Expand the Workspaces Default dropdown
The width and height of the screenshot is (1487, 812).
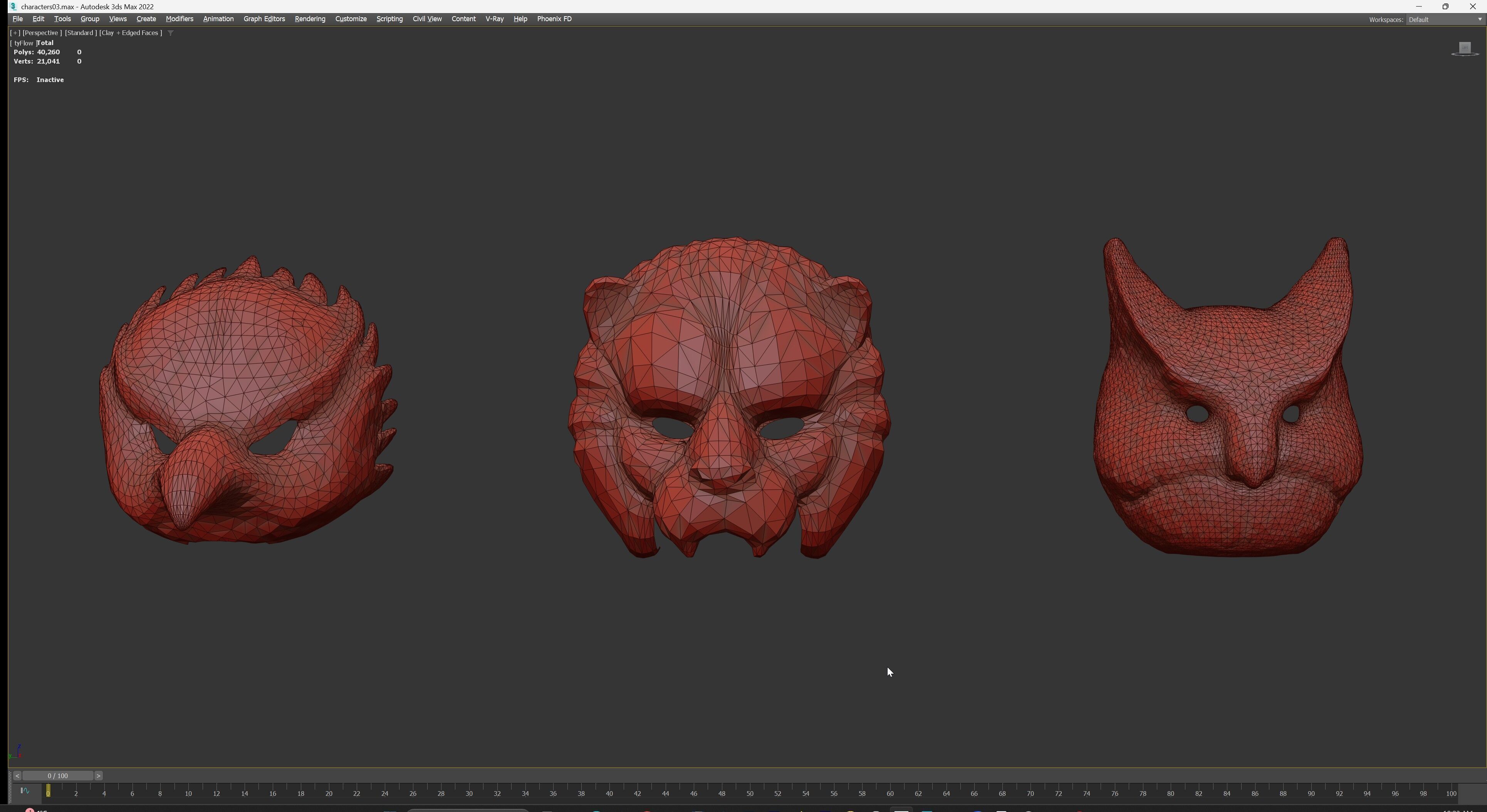1445,20
